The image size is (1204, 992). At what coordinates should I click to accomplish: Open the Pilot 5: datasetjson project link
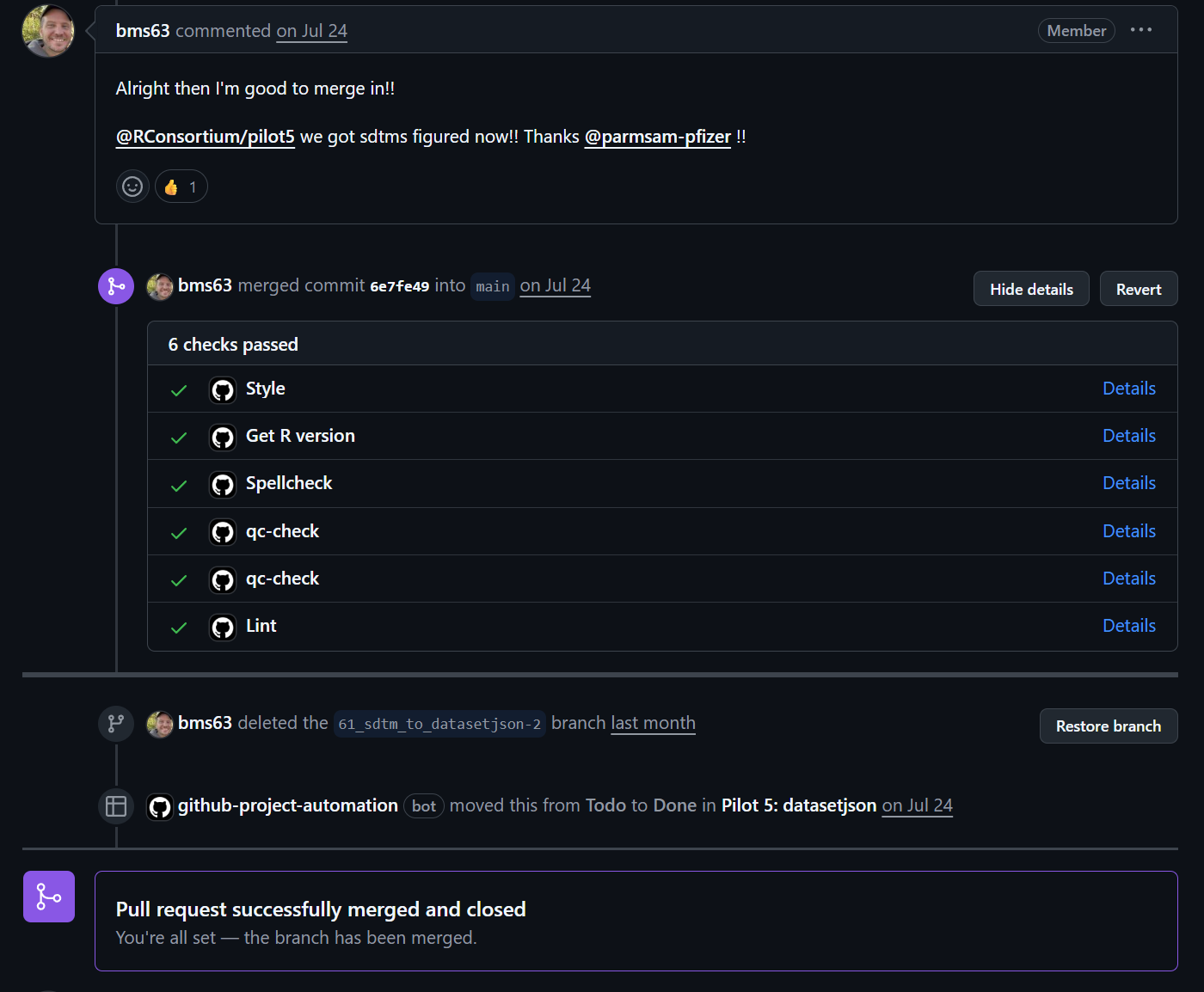799,805
